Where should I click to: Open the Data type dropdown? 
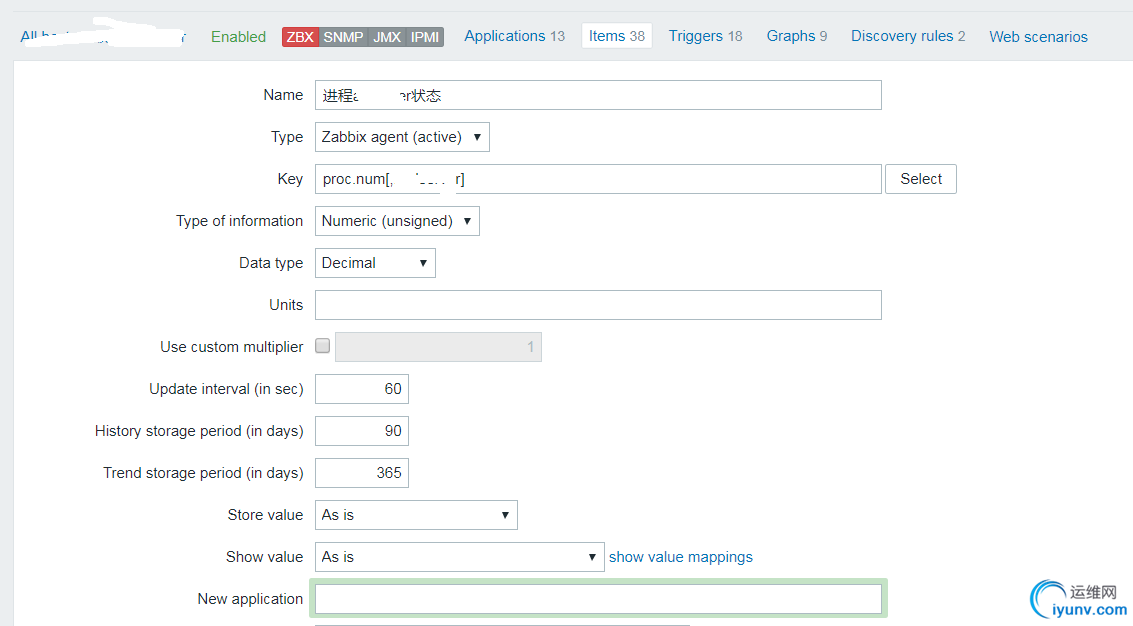pos(375,263)
